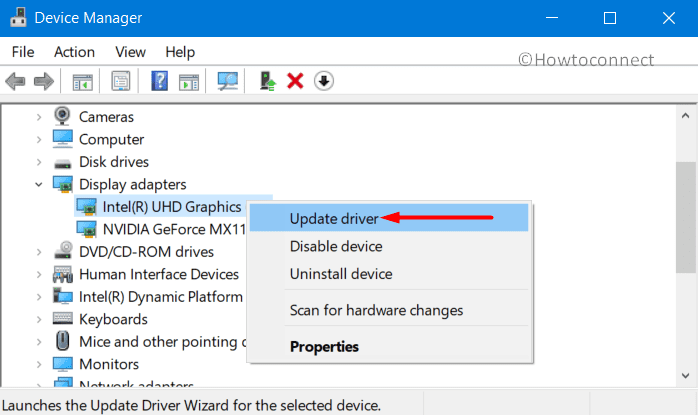Click the NVIDIA GeForce adapter icon
This screenshot has width=698, height=415.
pyautogui.click(x=86, y=229)
